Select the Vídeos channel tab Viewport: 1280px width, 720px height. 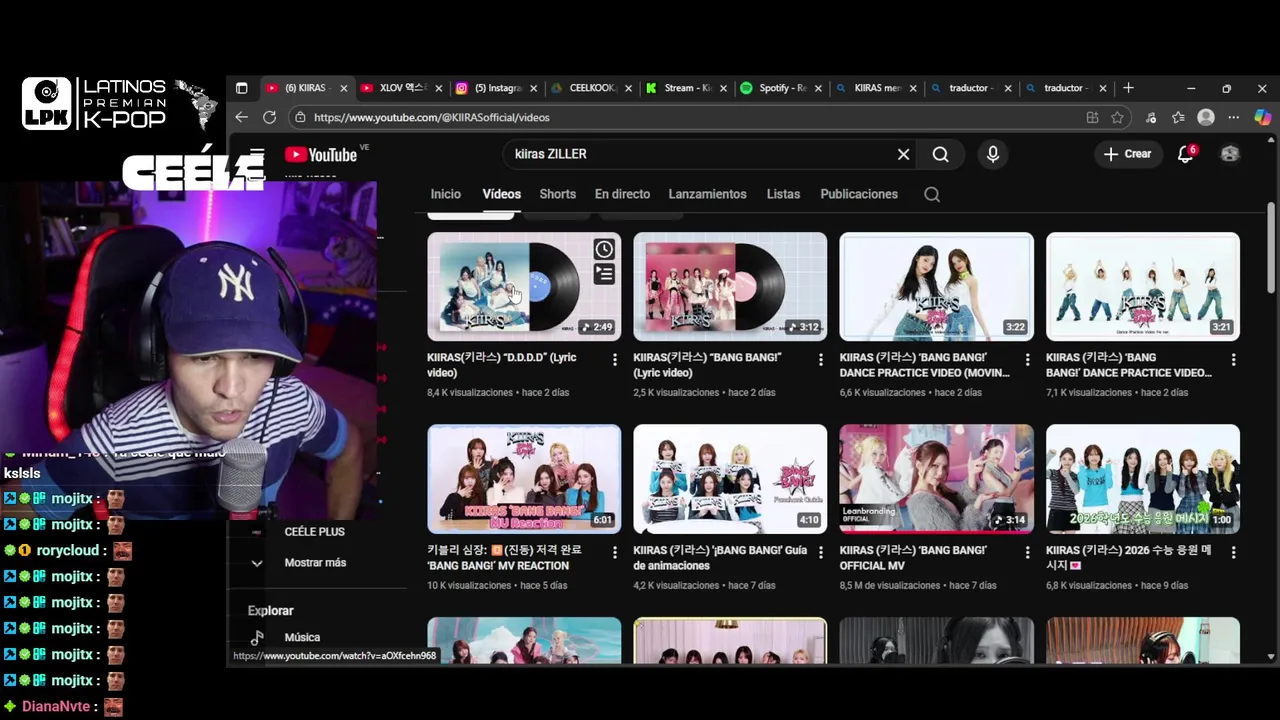point(502,194)
